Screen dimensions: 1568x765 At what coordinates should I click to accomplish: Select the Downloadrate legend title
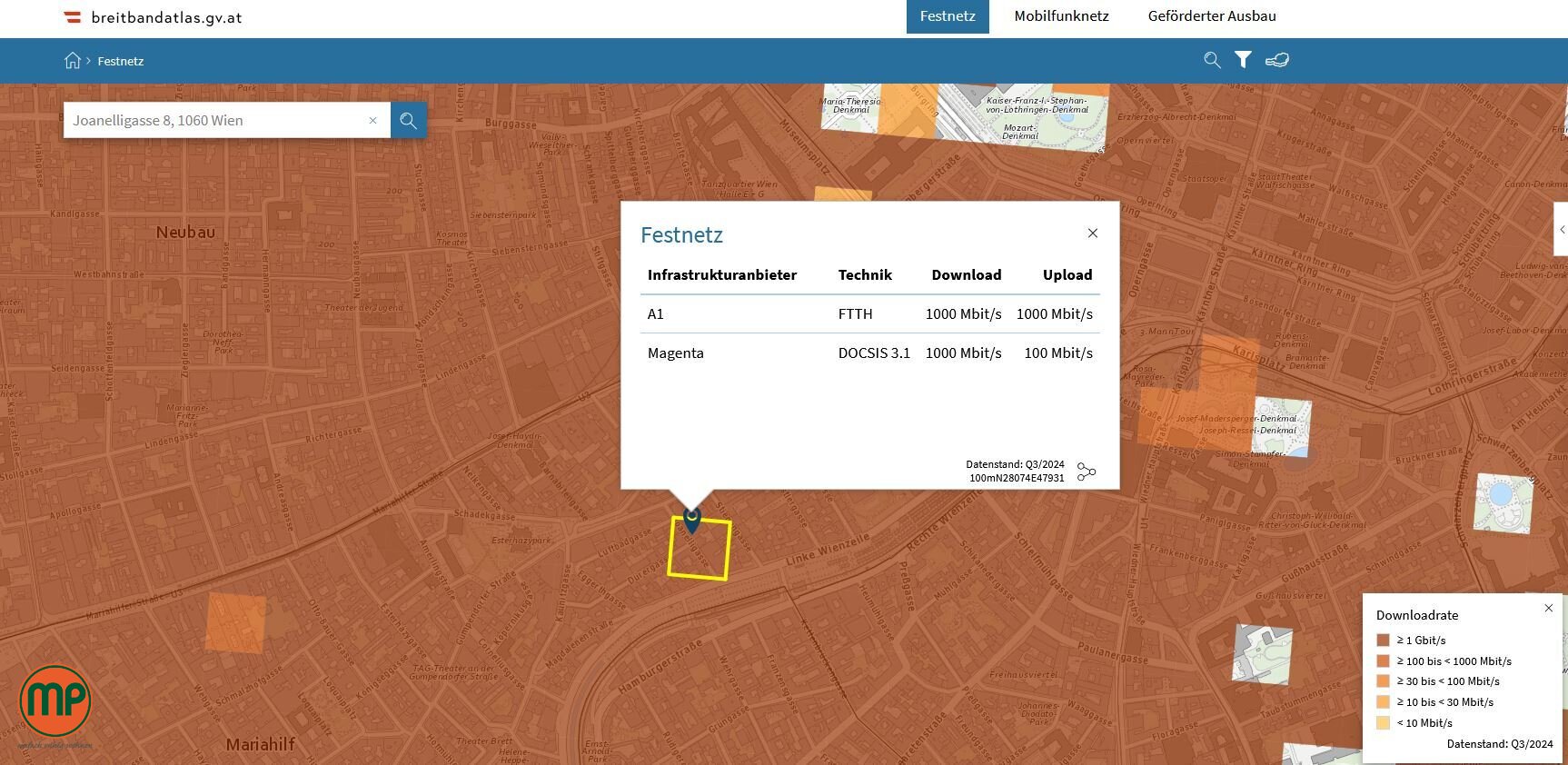pyautogui.click(x=1417, y=615)
